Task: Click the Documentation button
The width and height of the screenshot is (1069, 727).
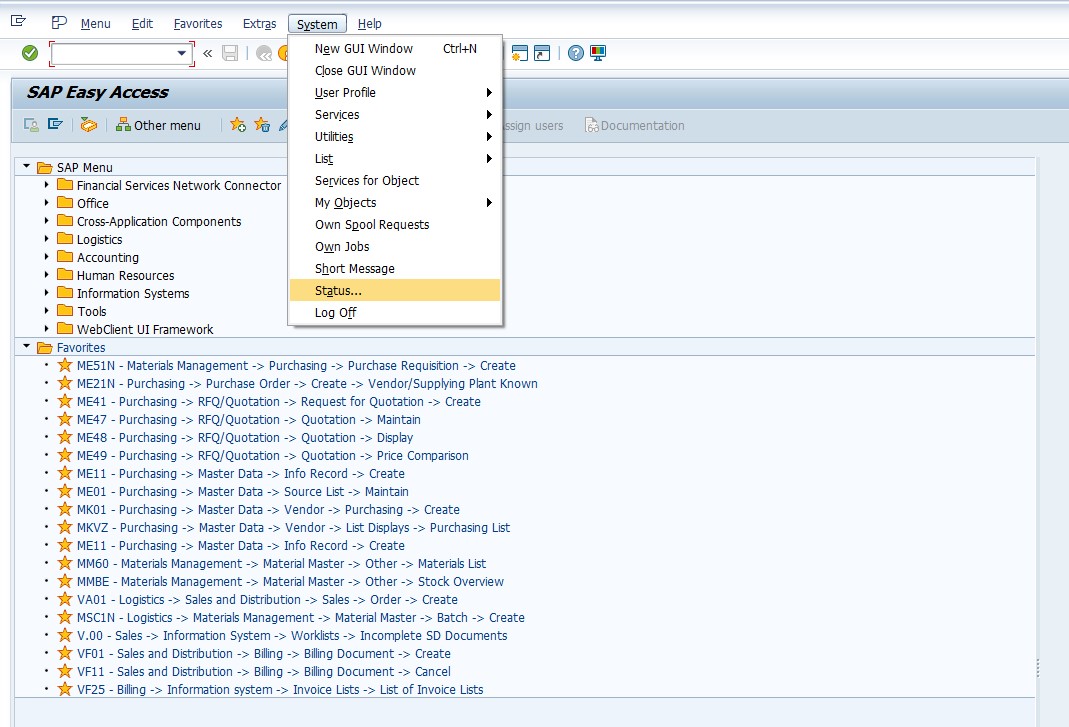Action: pos(635,125)
